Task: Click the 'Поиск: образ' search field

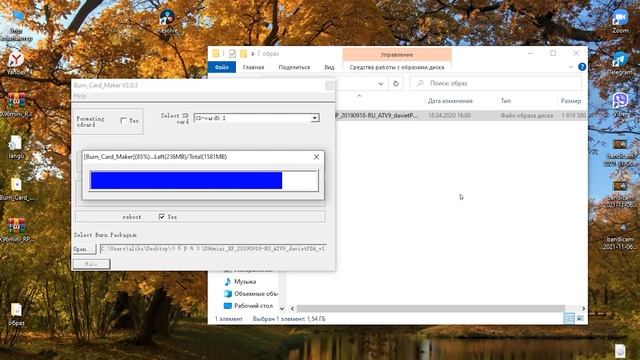Action: point(496,83)
